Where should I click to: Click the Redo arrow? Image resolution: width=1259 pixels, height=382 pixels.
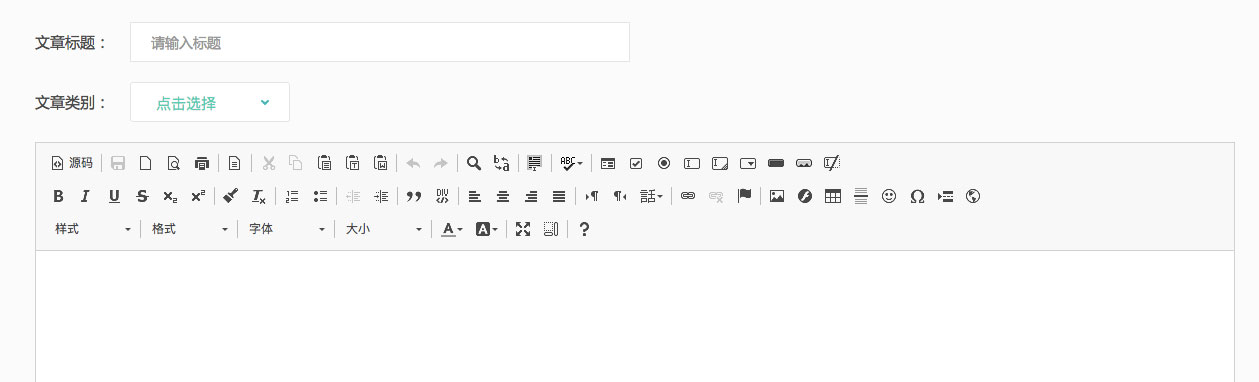[441, 163]
